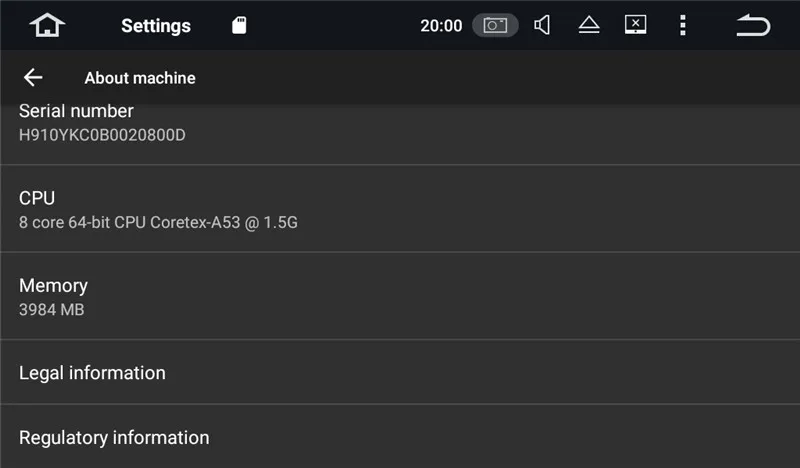The image size is (800, 468).
Task: Click the serial value H910YKC0B0020800D
Action: point(102,135)
